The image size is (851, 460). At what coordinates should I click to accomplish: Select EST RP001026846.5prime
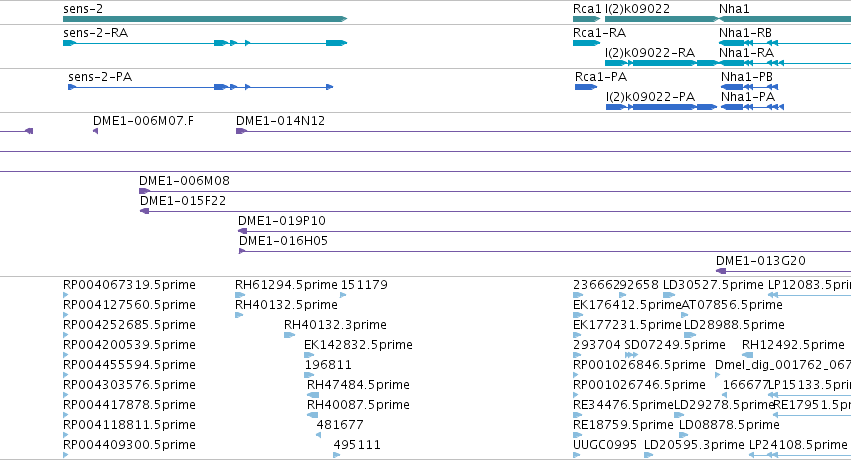(639, 365)
